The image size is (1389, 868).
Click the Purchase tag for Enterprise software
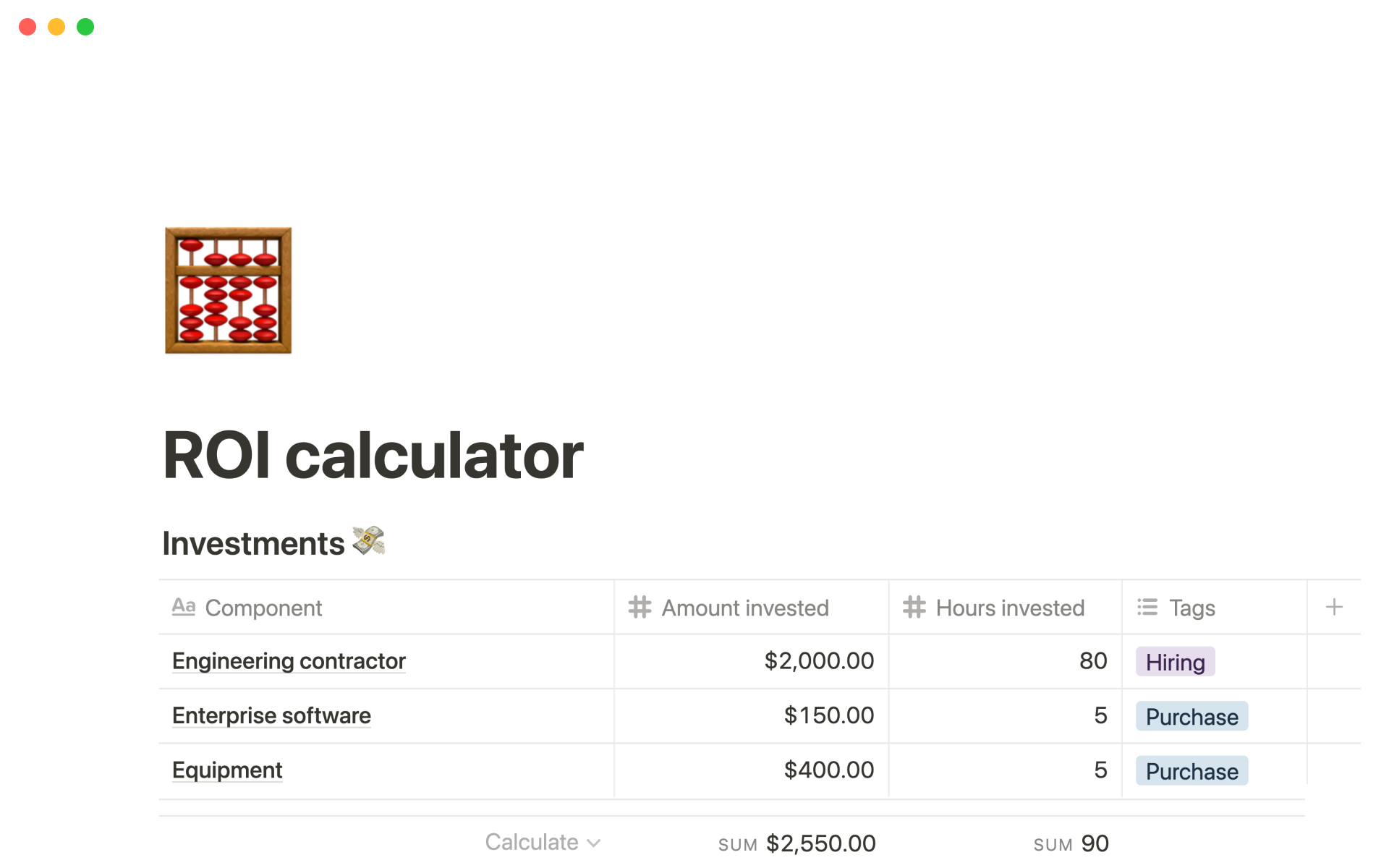coord(1192,717)
